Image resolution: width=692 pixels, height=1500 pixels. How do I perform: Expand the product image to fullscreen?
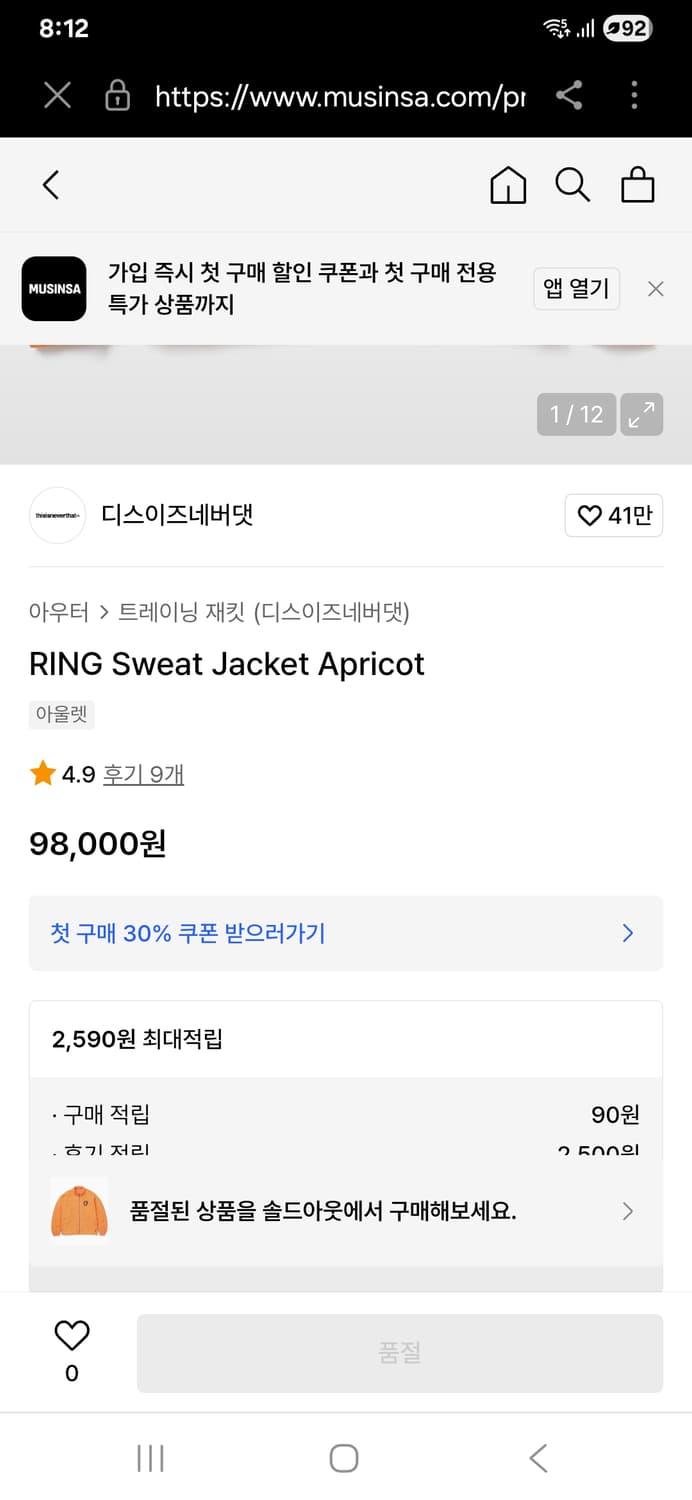641,414
